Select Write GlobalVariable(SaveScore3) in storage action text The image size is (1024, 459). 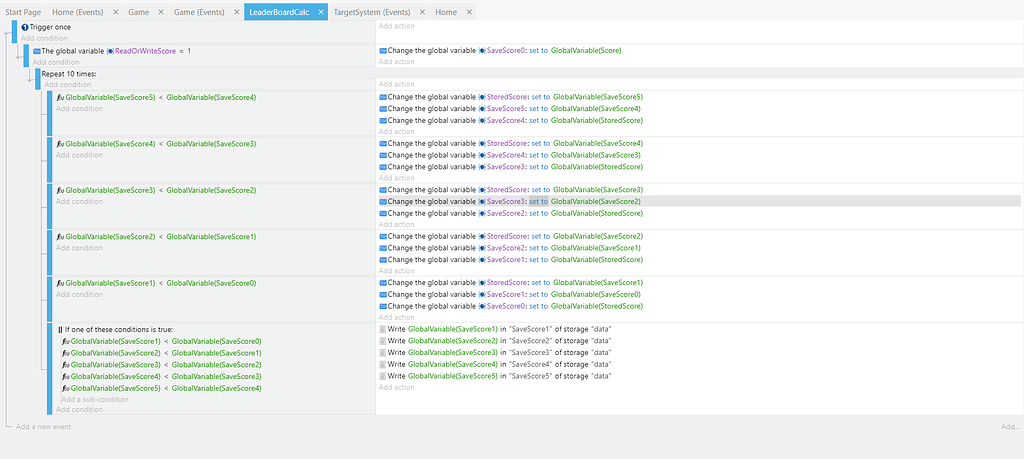[500, 352]
